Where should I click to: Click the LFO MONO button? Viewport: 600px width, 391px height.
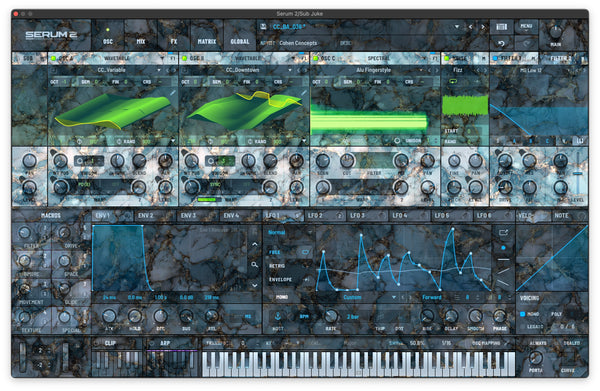click(x=282, y=297)
